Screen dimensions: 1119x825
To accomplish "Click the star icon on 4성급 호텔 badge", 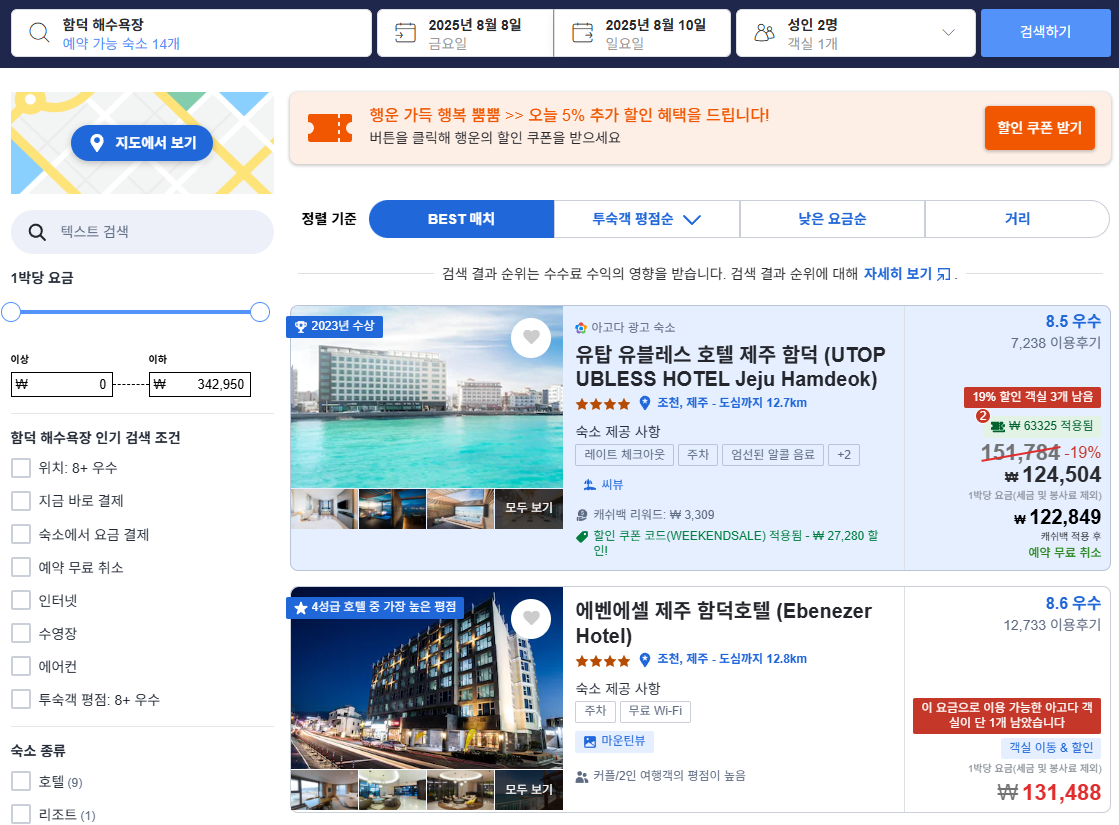I will (x=300, y=607).
